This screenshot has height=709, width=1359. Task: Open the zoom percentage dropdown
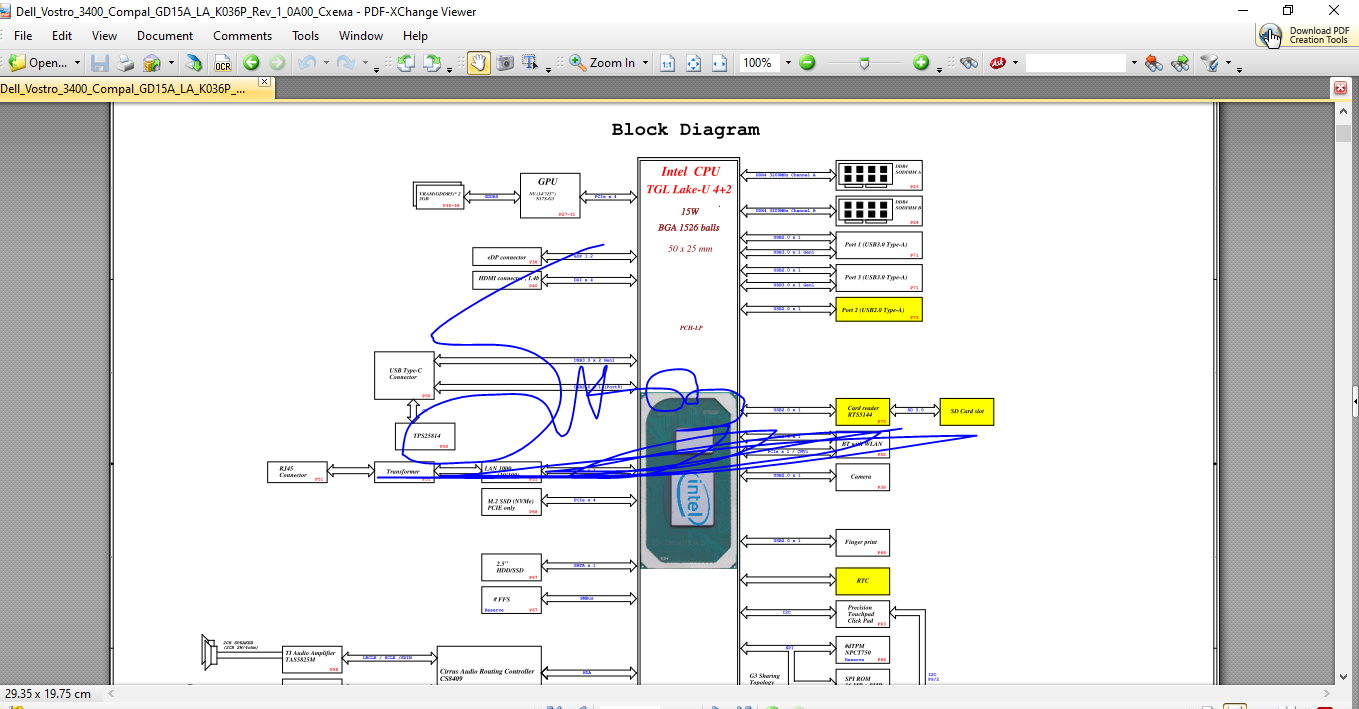[x=788, y=63]
